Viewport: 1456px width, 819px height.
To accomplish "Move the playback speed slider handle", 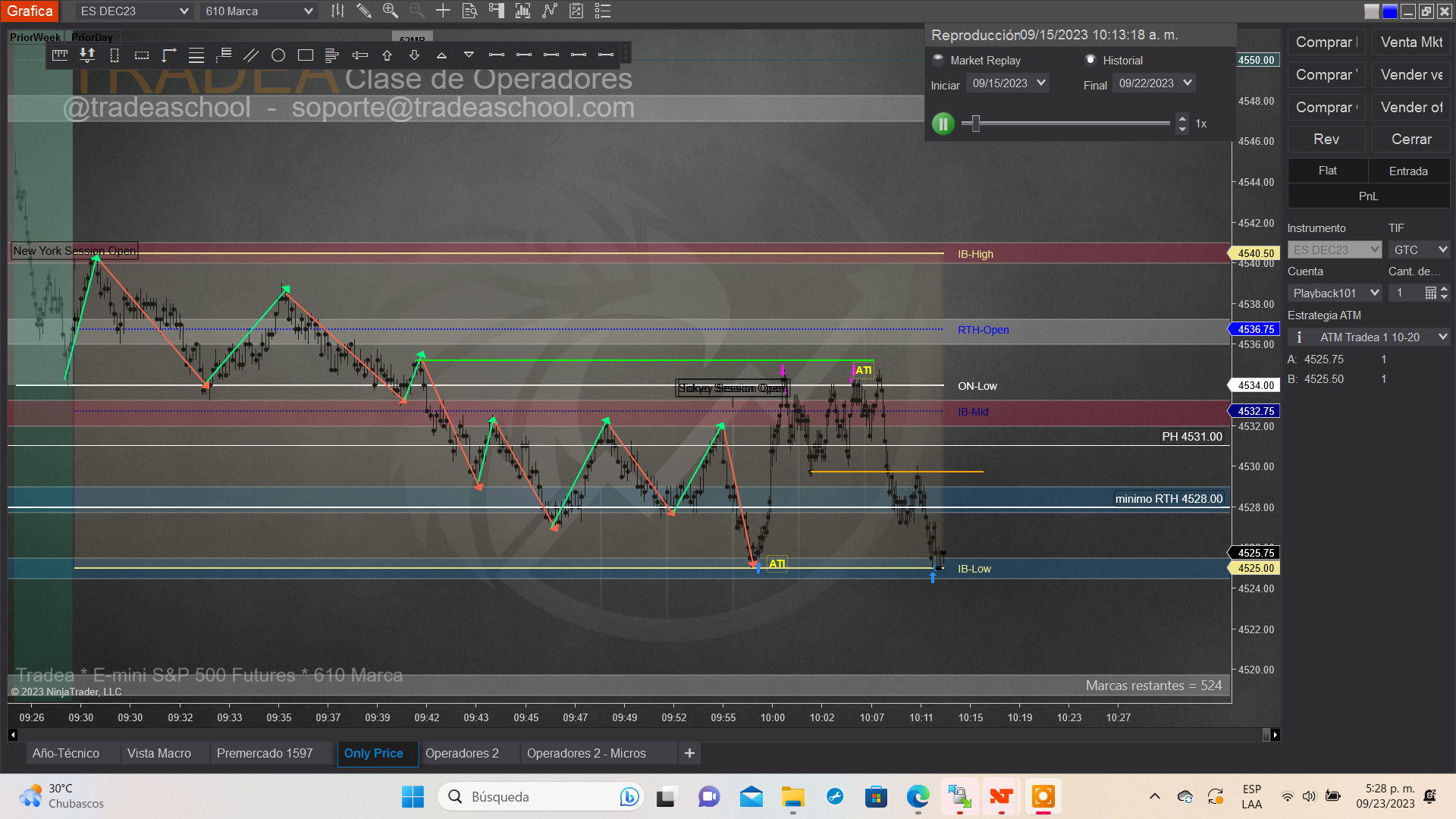I will coord(976,124).
